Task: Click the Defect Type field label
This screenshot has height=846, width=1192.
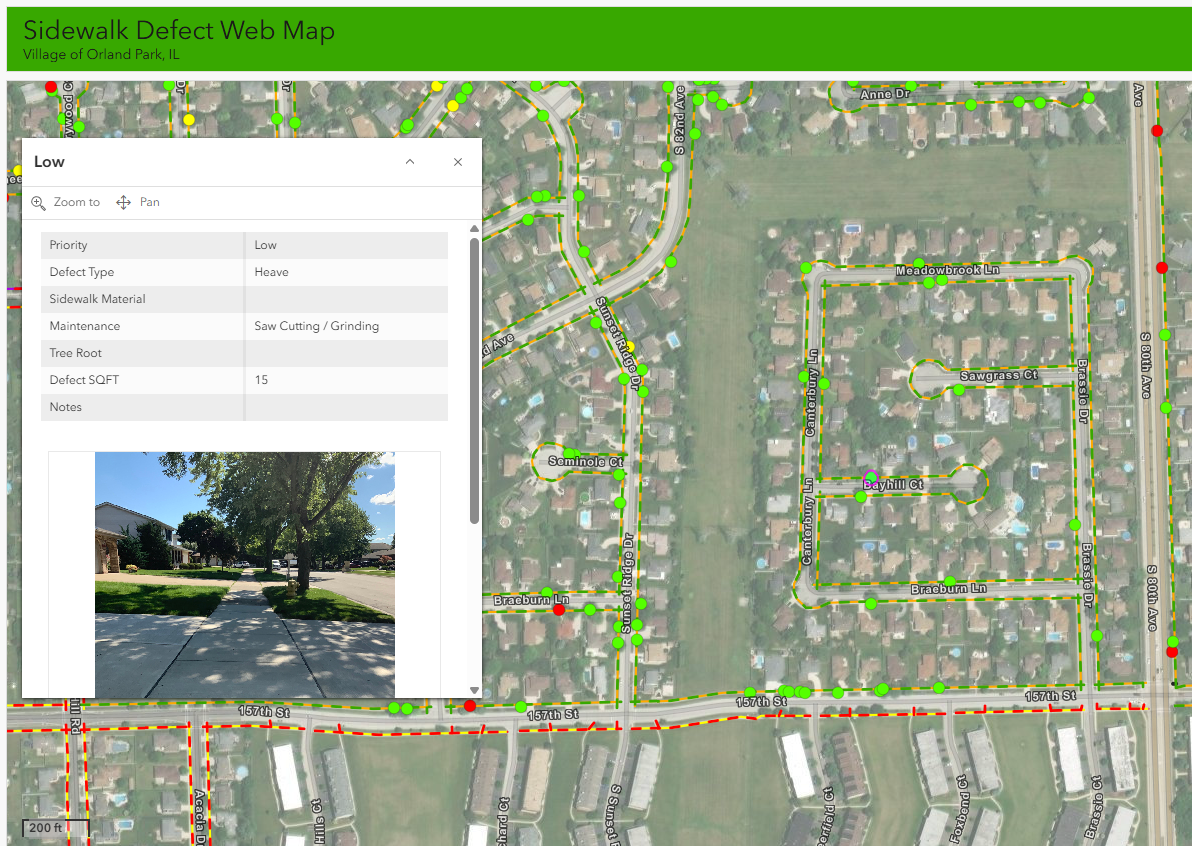Action: click(x=81, y=272)
